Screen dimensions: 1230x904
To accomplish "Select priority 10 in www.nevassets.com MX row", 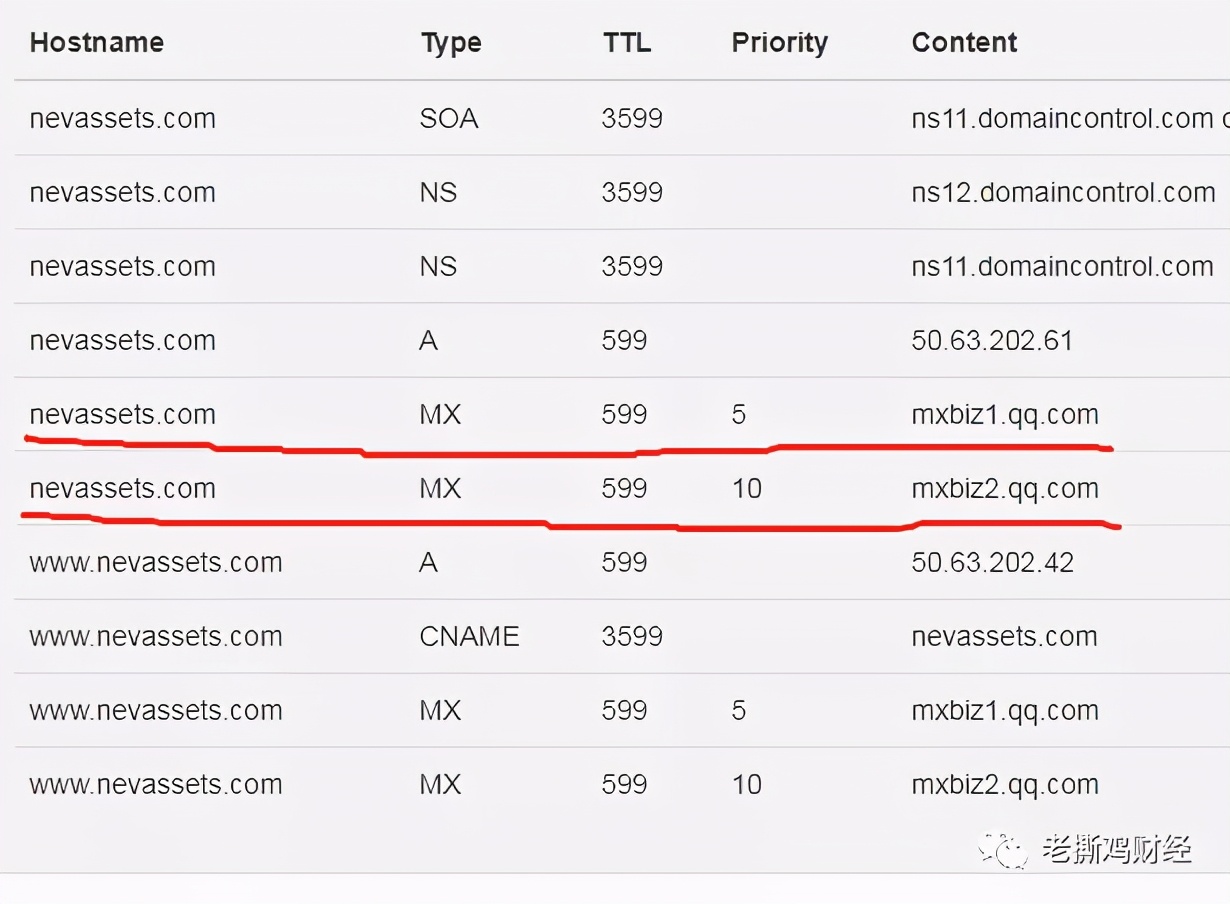I will [x=747, y=784].
